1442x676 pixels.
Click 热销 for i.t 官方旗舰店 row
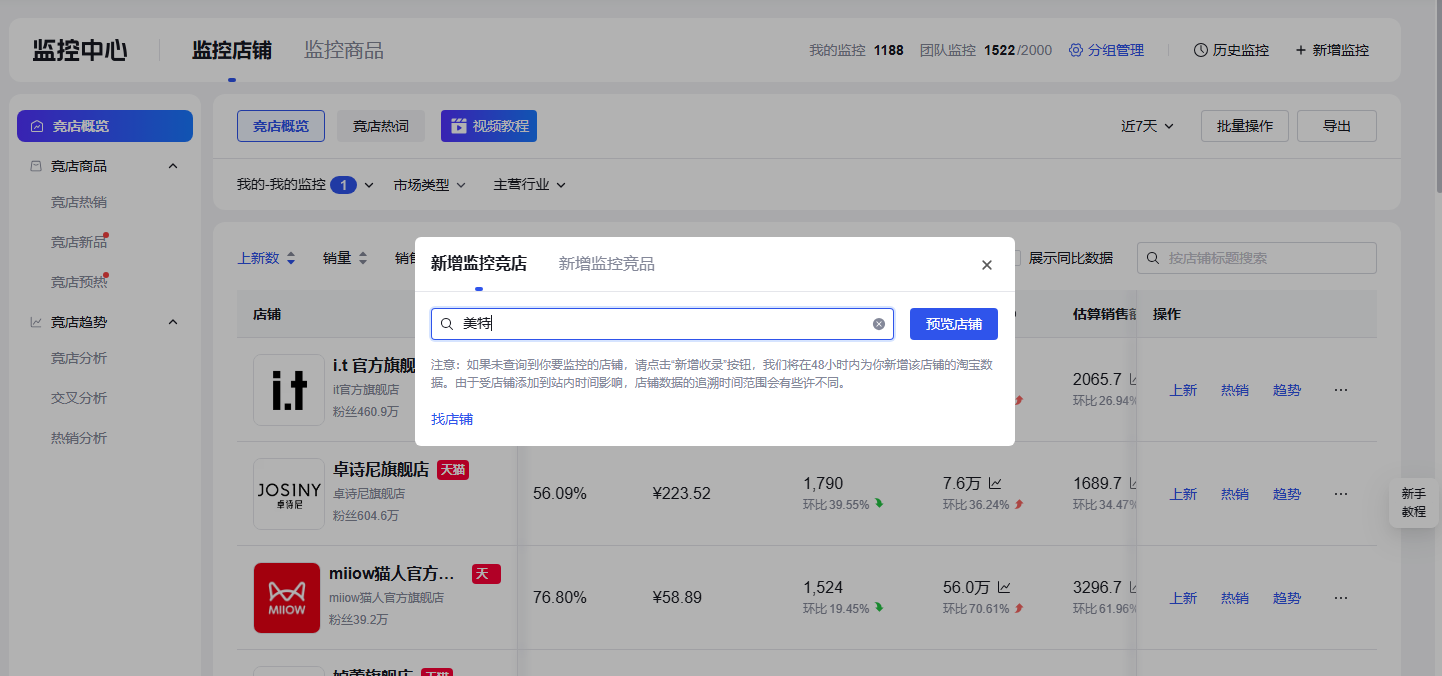point(1235,390)
